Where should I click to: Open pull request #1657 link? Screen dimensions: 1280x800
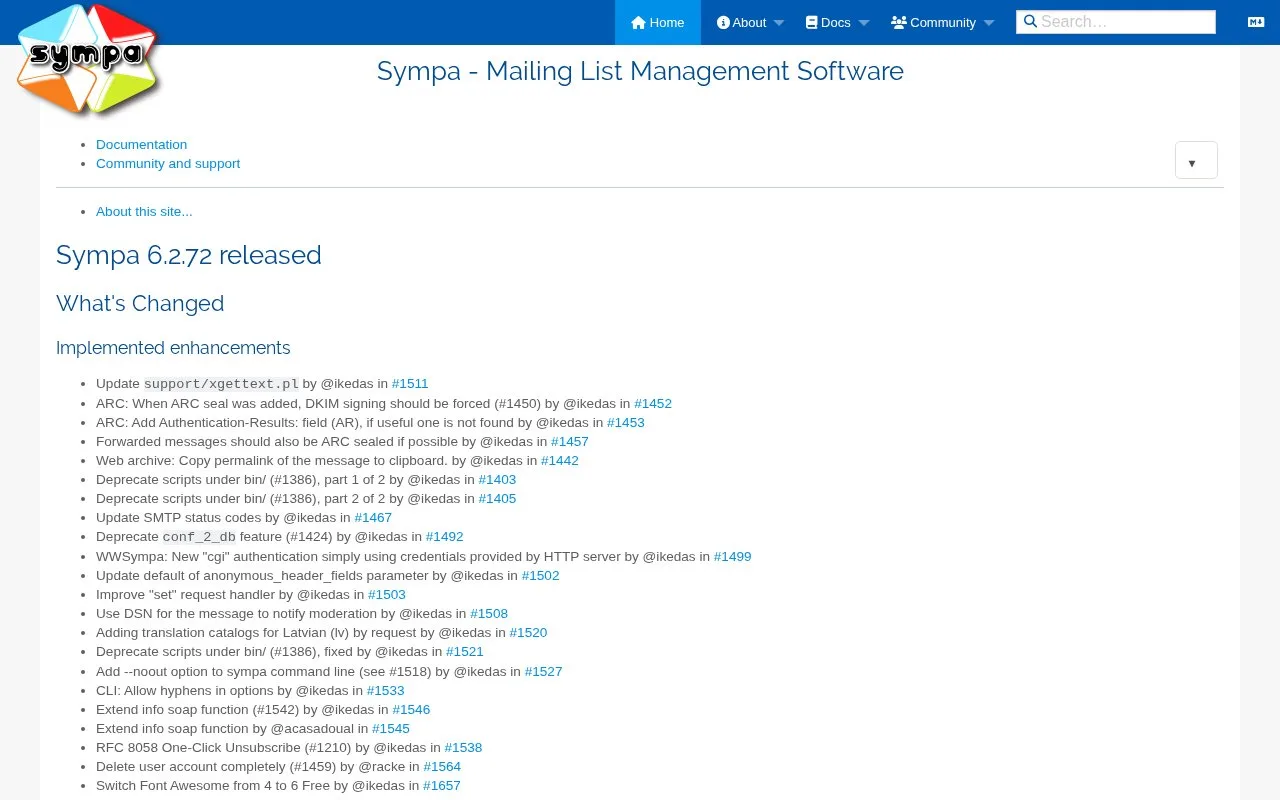tap(442, 786)
